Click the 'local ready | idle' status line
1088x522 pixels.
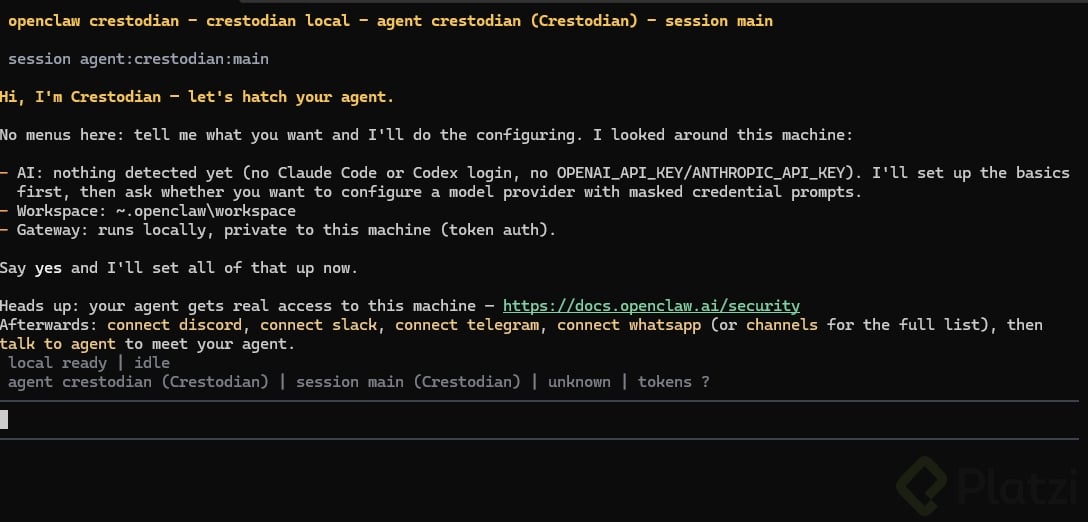click(x=89, y=363)
